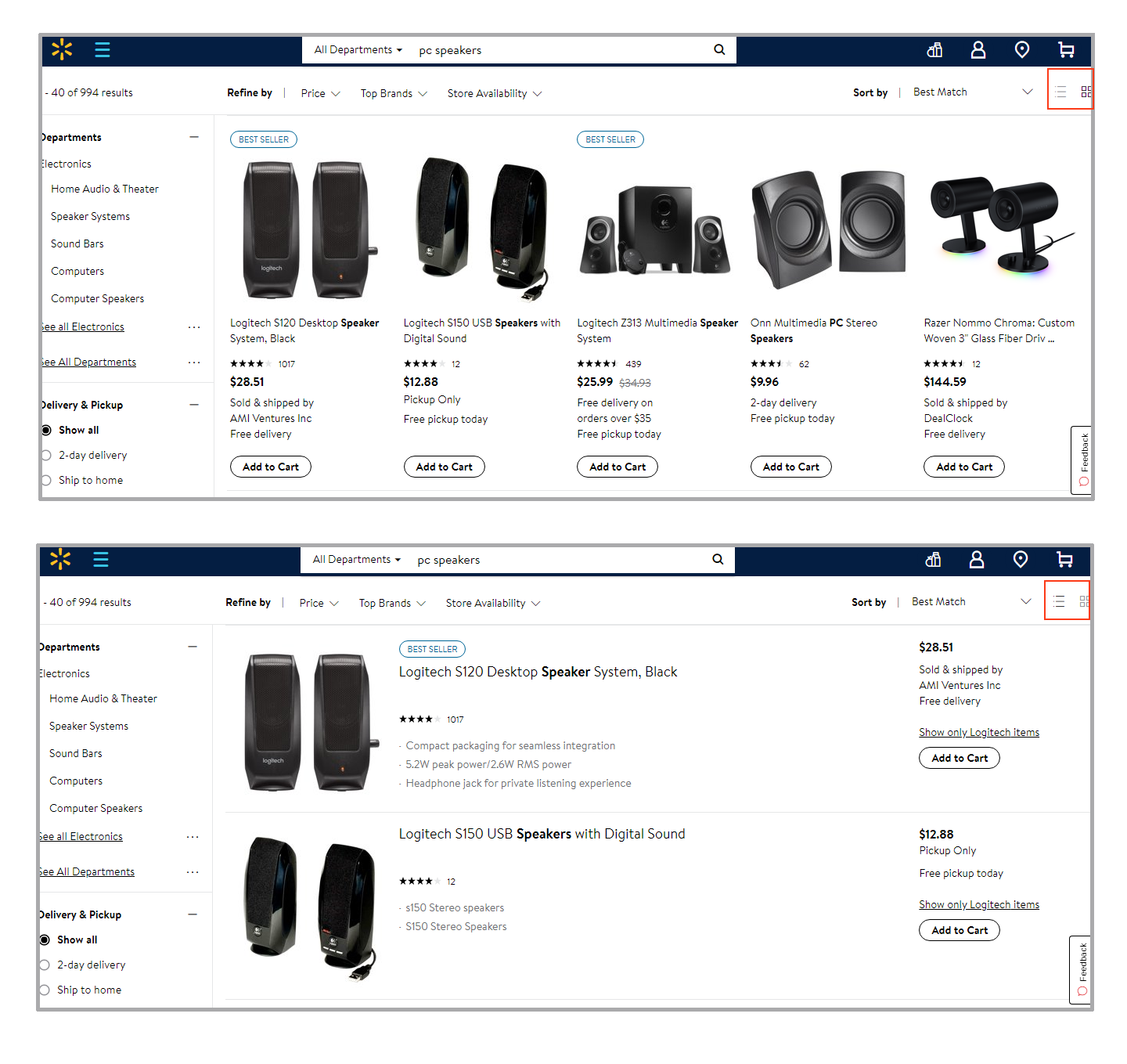Open the reorder icon in the grid-view page header
1127x1064 pixels.
[x=934, y=50]
